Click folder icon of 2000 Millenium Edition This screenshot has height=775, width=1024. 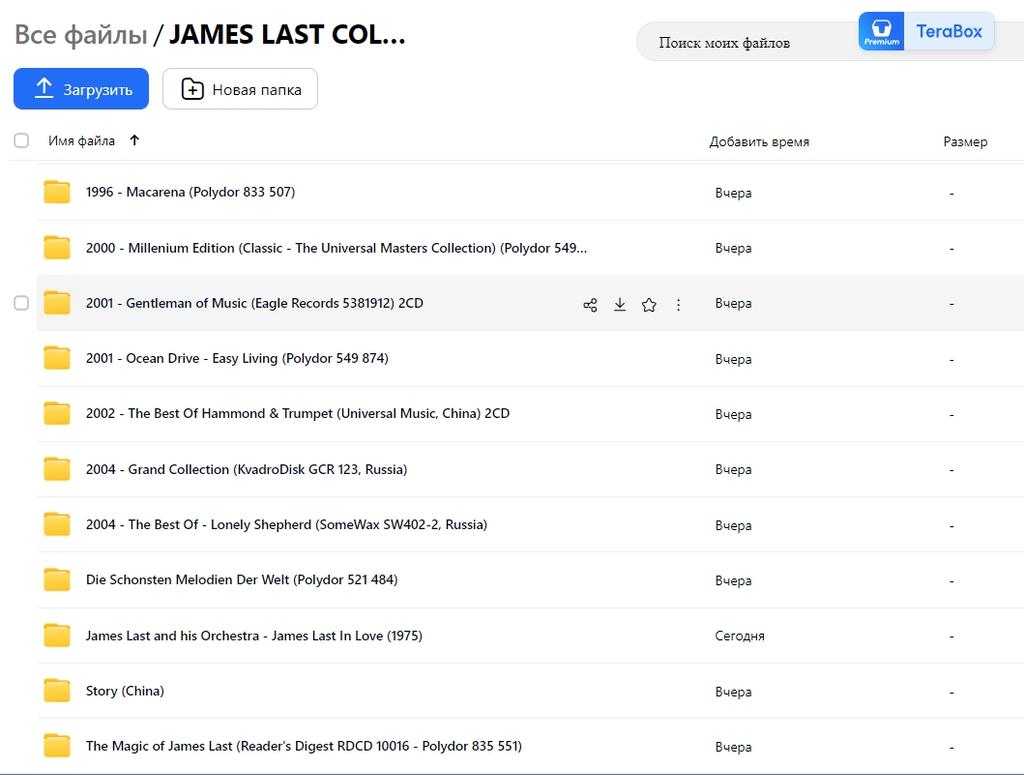pos(57,247)
